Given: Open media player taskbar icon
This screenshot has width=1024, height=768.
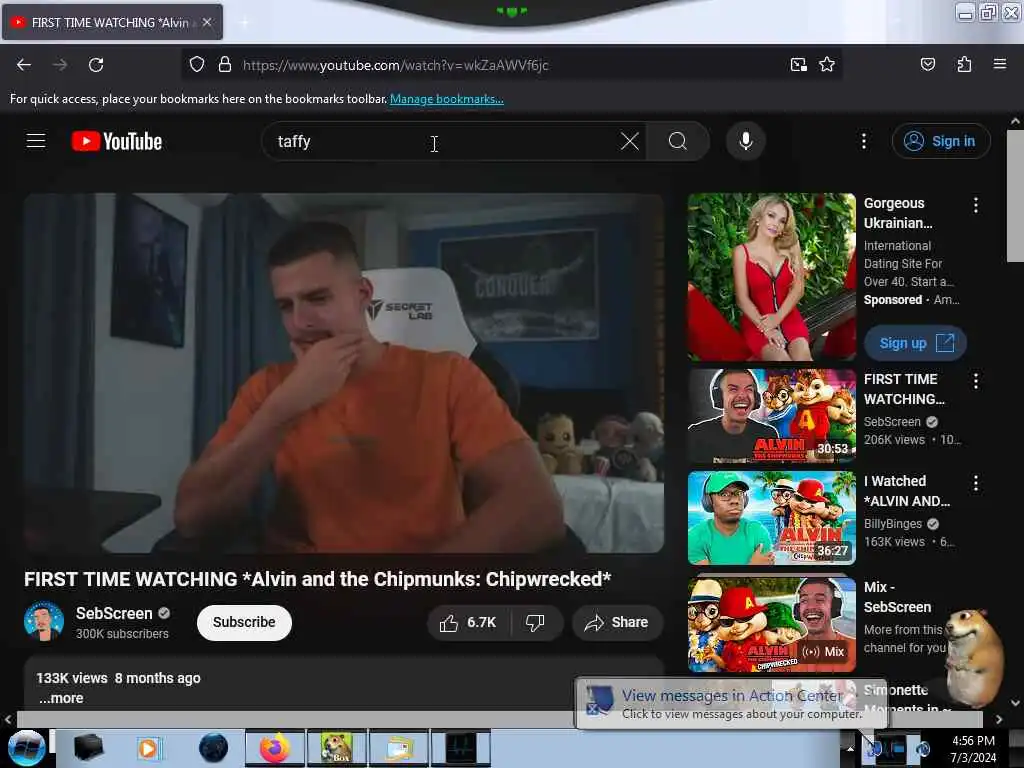Looking at the screenshot, I should point(148,748).
